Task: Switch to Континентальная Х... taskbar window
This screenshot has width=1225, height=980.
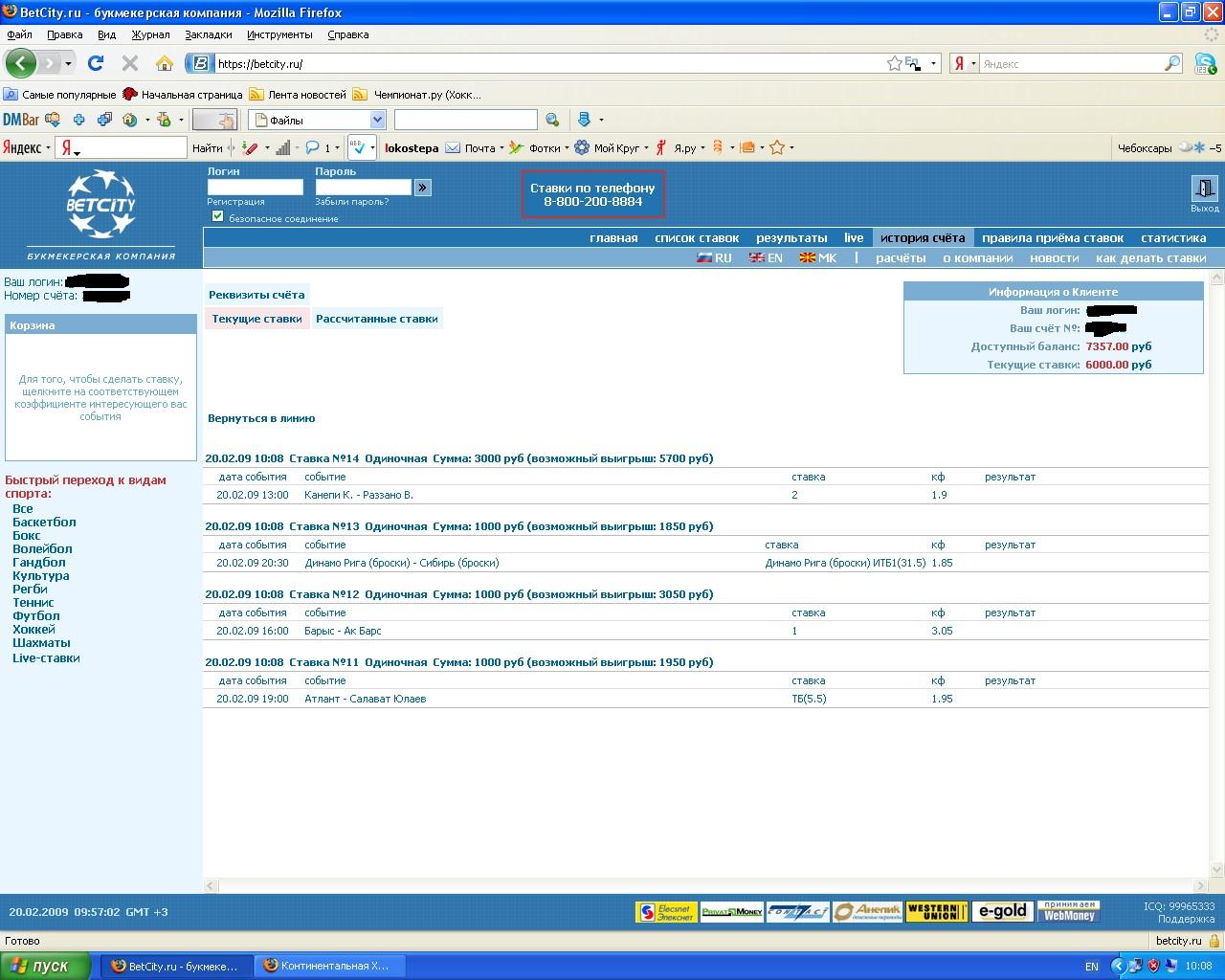Action: pos(328,966)
